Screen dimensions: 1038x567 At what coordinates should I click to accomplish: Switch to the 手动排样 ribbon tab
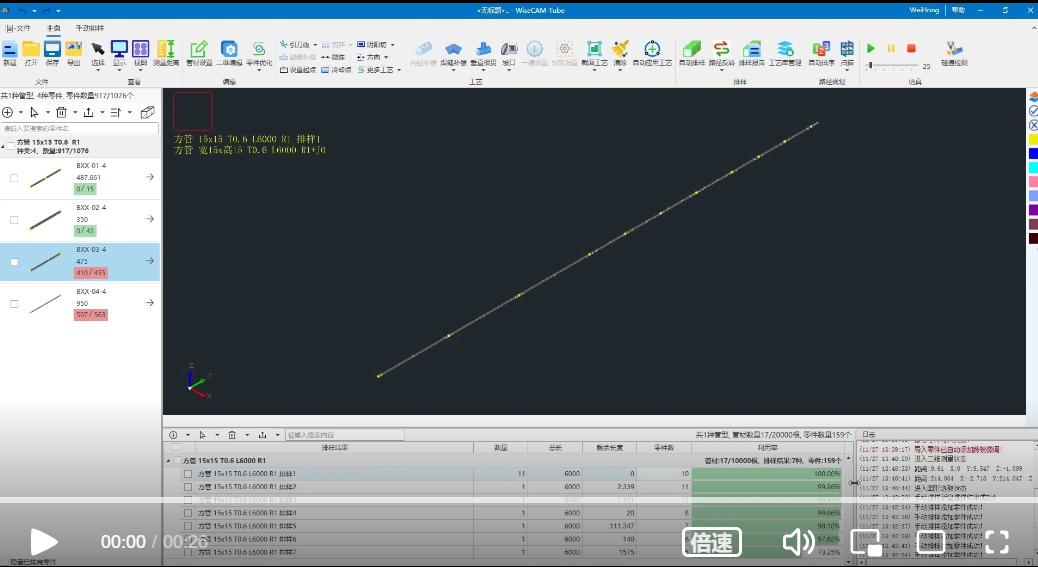coord(89,28)
